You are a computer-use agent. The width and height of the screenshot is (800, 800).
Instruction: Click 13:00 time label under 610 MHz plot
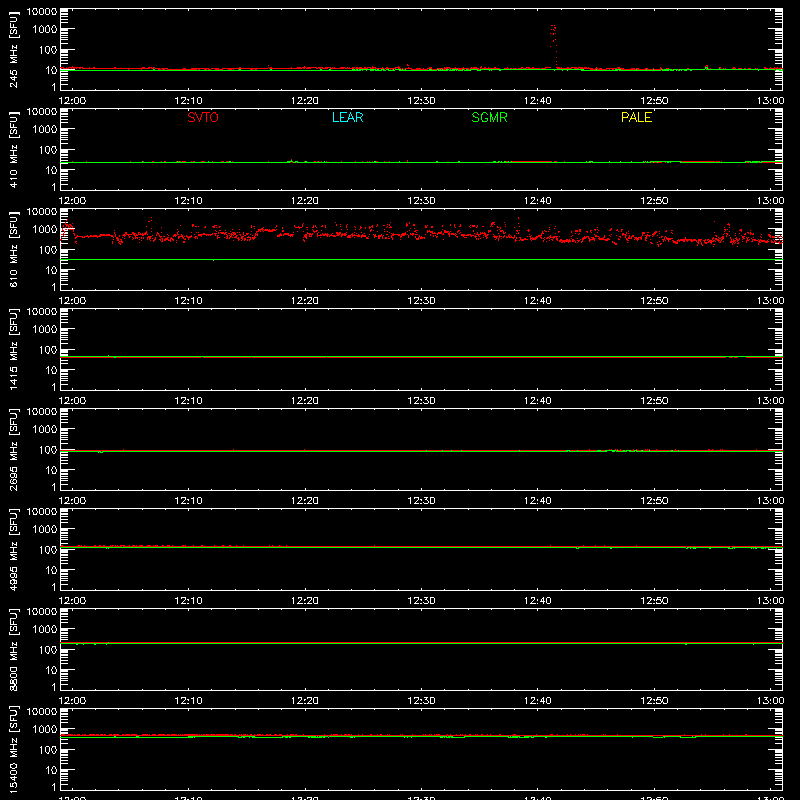tap(770, 301)
